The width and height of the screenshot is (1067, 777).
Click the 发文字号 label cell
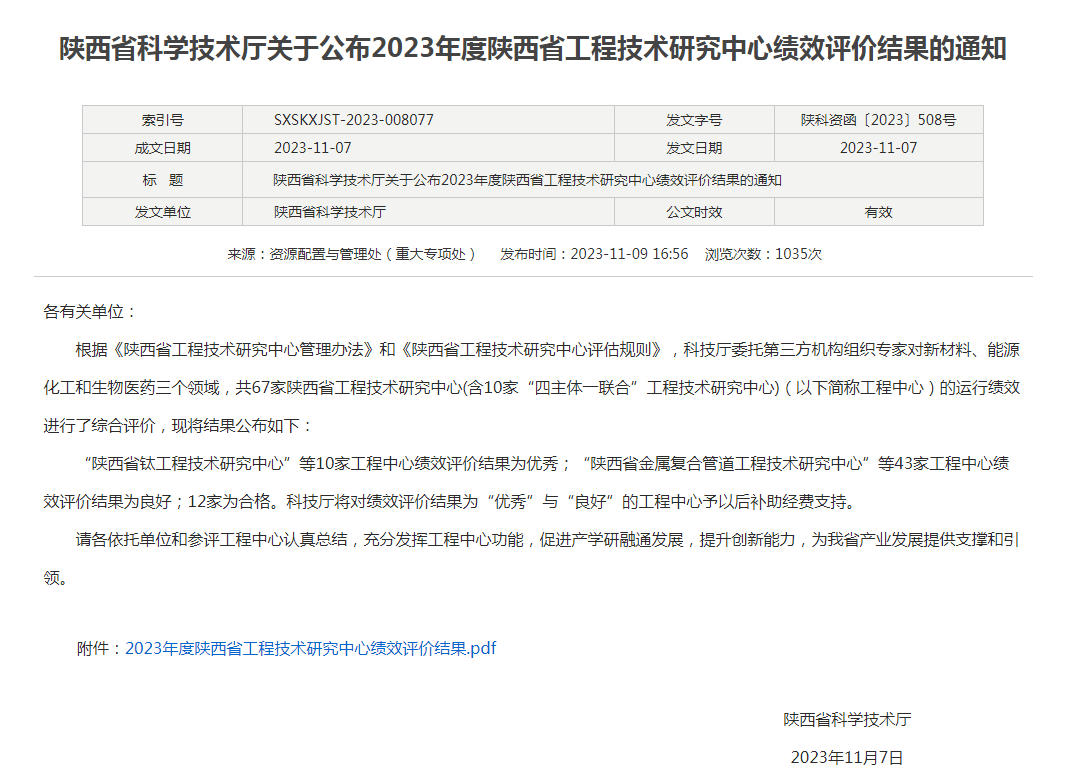tap(694, 120)
